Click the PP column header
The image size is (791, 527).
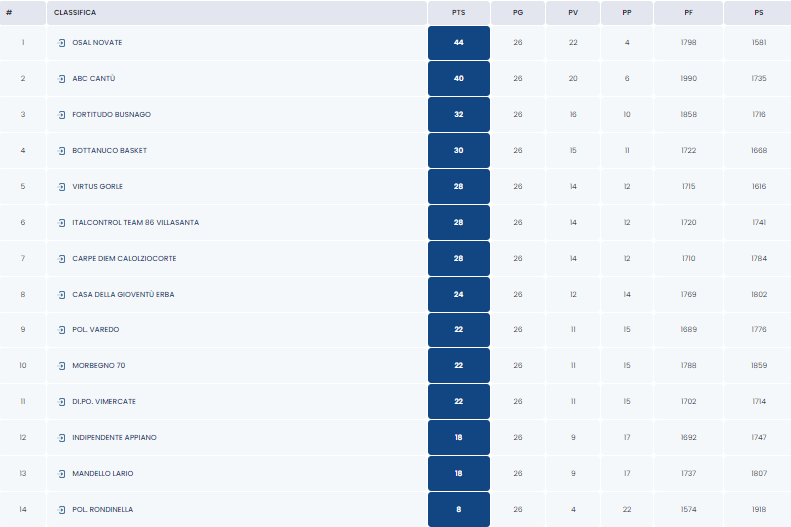pyautogui.click(x=627, y=13)
